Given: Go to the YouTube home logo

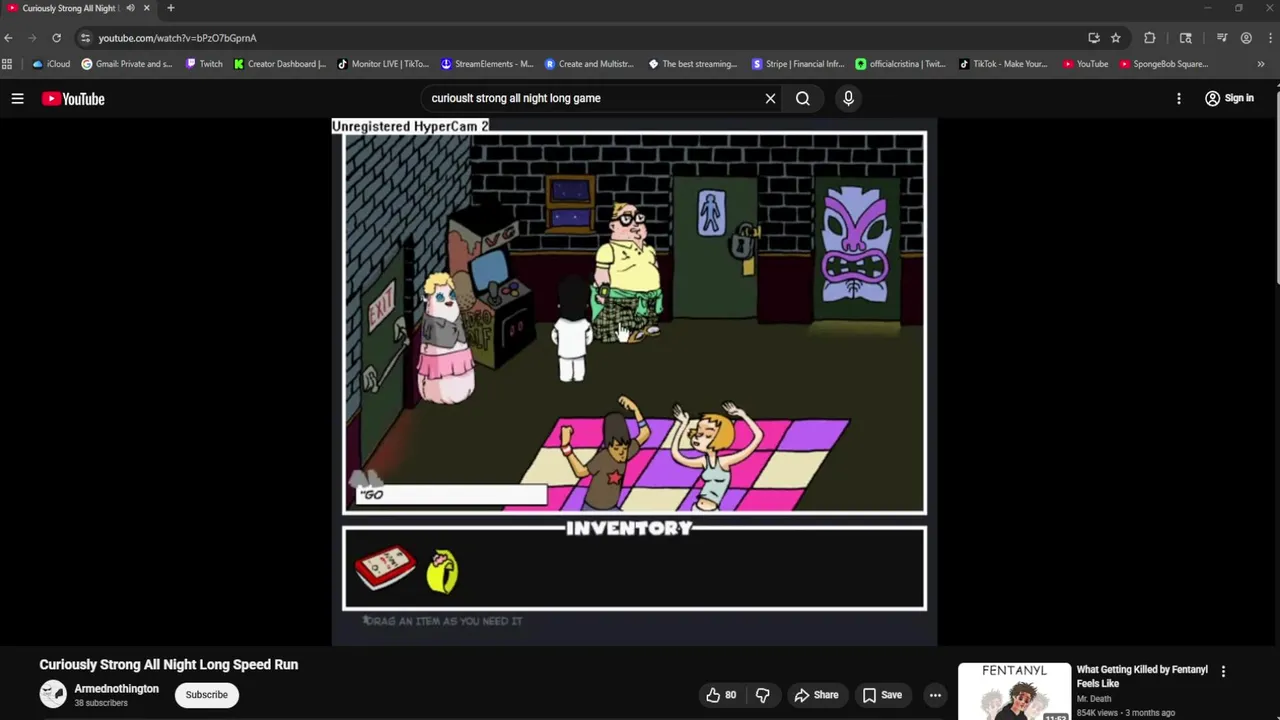Looking at the screenshot, I should pyautogui.click(x=73, y=98).
